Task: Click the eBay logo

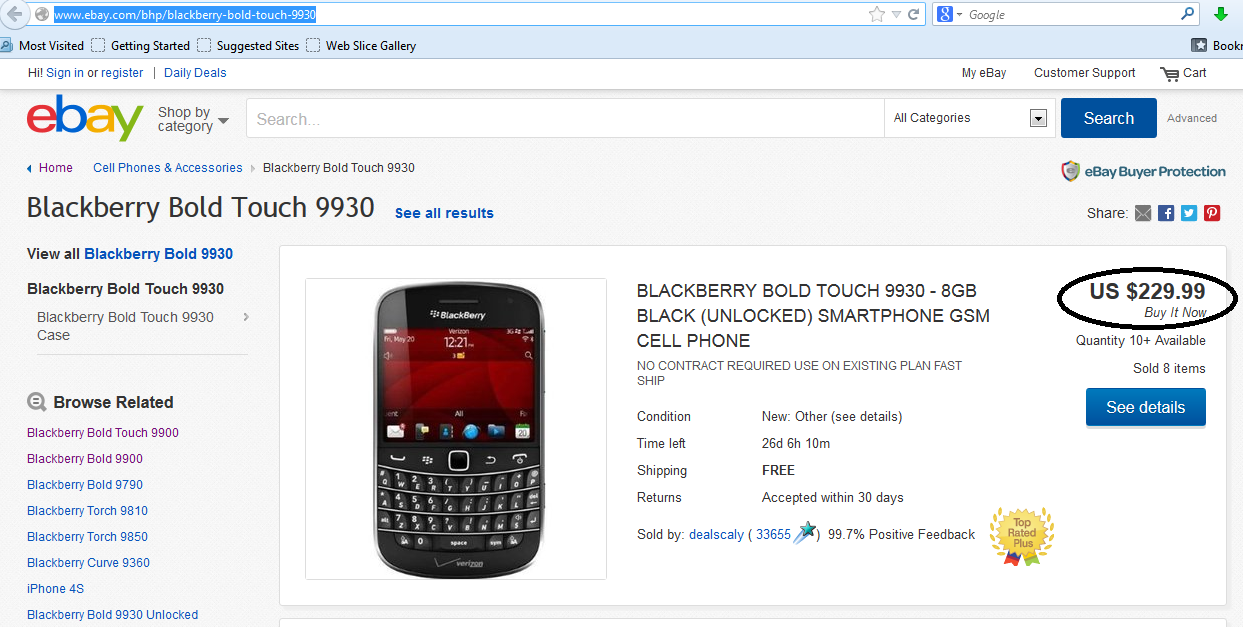Action: [x=85, y=118]
